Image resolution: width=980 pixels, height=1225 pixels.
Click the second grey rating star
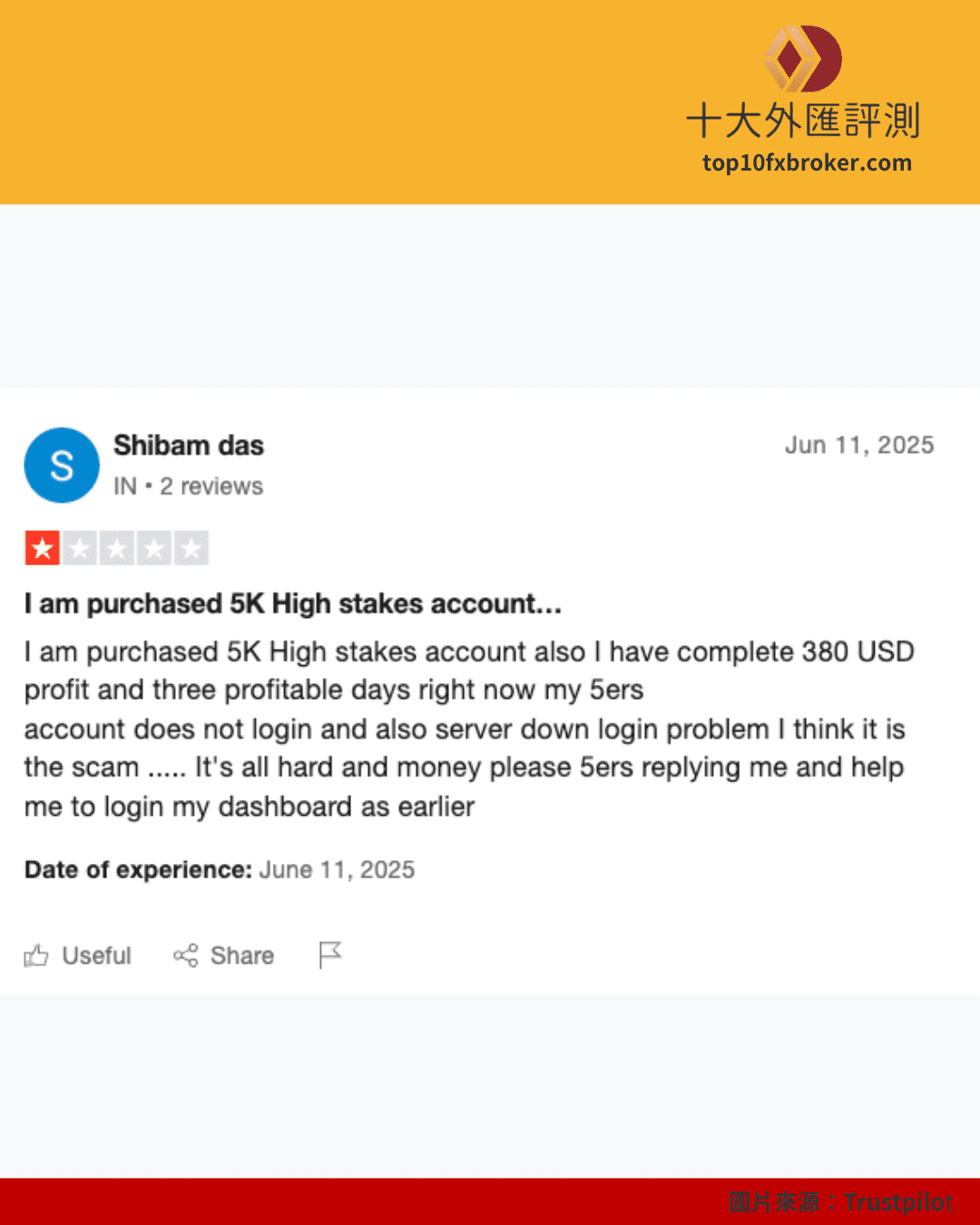[x=80, y=548]
